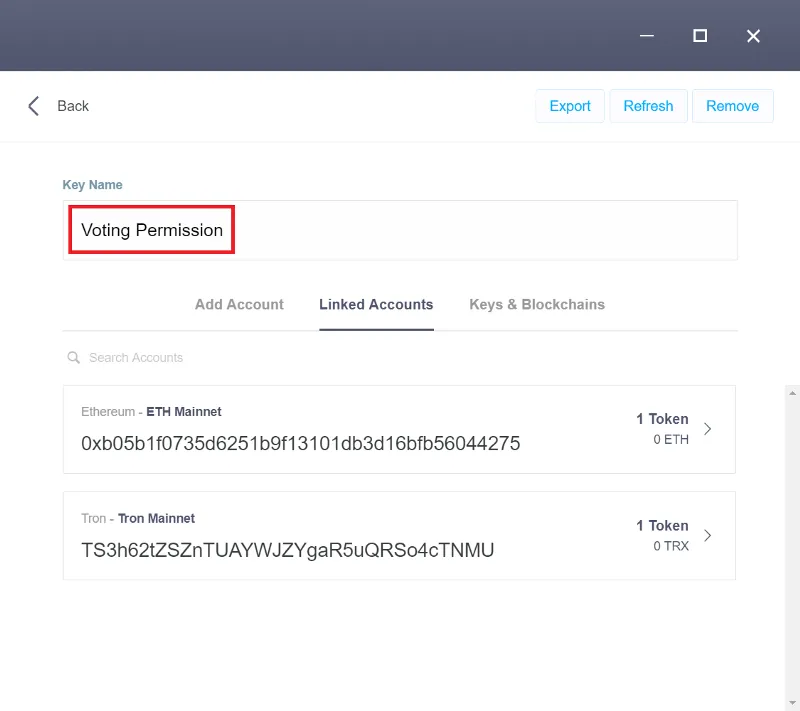Screen dimensions: 800x711
Task: Click the 0 ETH balance
Action: [x=671, y=439]
